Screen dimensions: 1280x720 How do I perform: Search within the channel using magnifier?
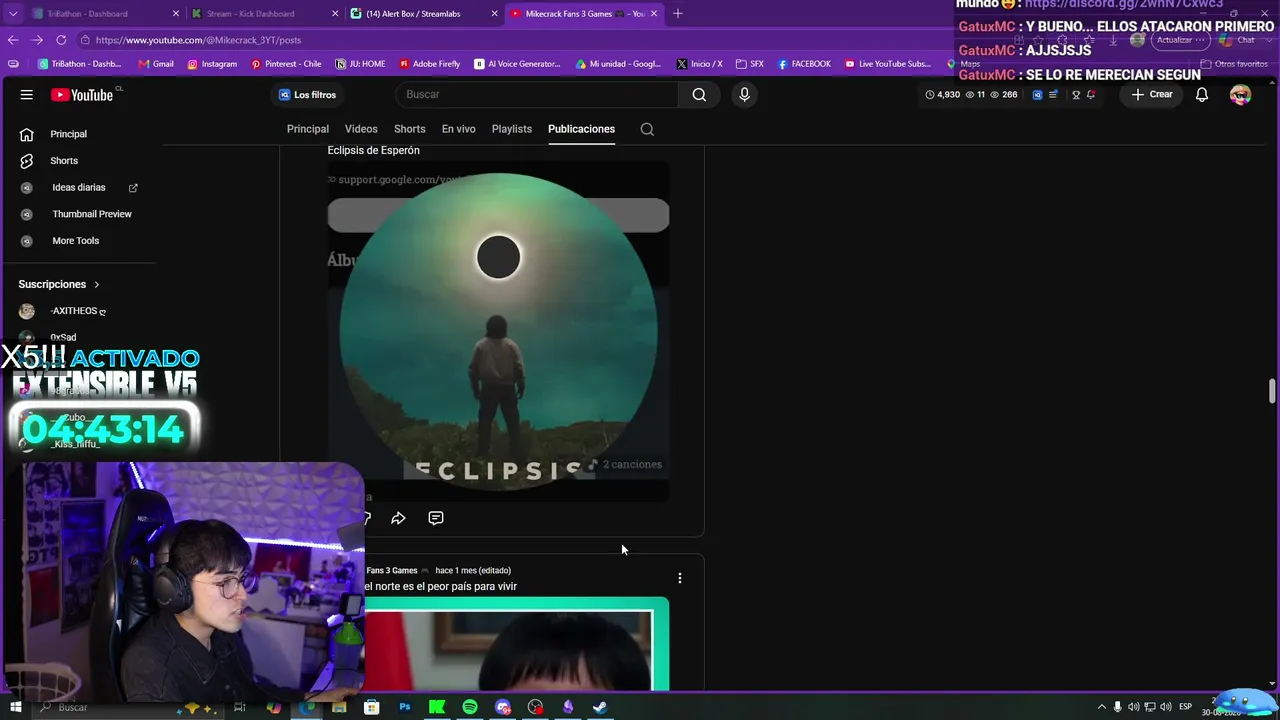[x=647, y=129]
